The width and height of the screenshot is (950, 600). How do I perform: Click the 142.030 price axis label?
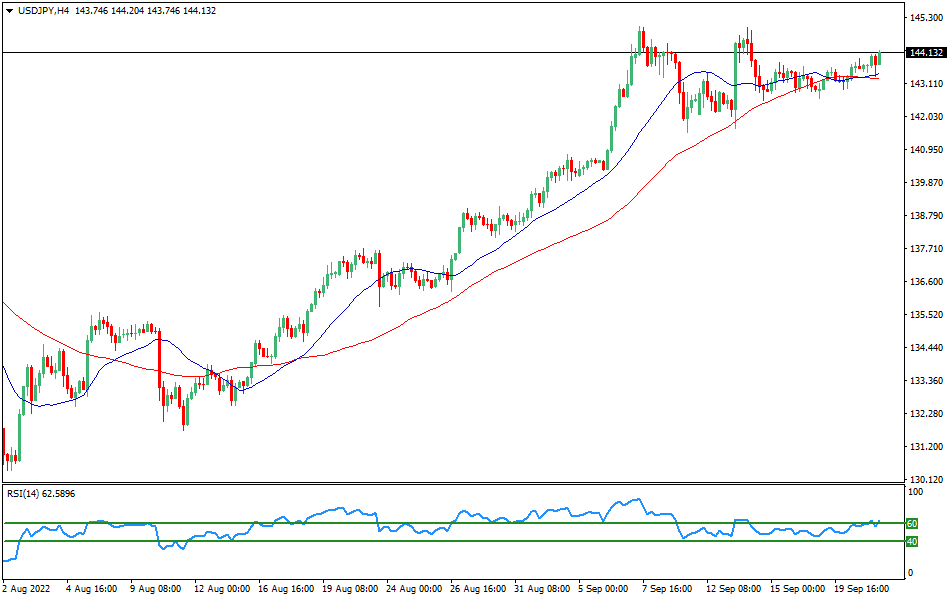click(x=926, y=117)
